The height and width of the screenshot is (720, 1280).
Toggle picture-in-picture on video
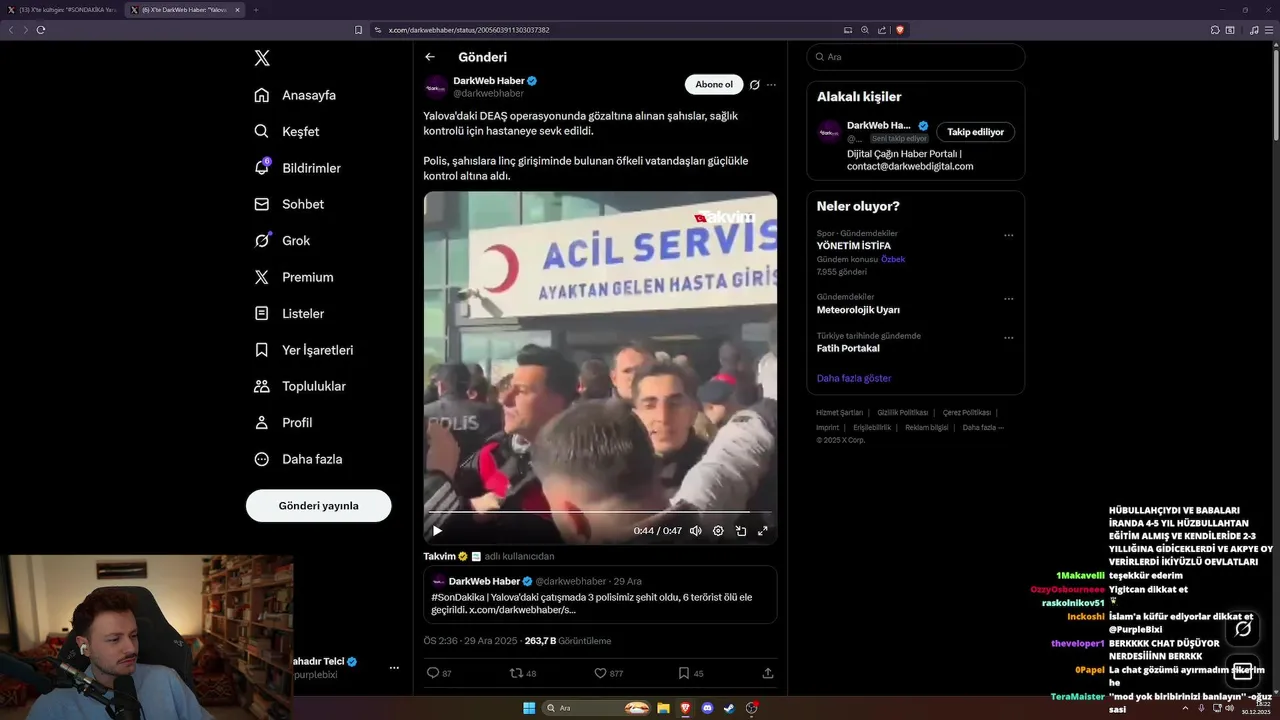coord(741,531)
